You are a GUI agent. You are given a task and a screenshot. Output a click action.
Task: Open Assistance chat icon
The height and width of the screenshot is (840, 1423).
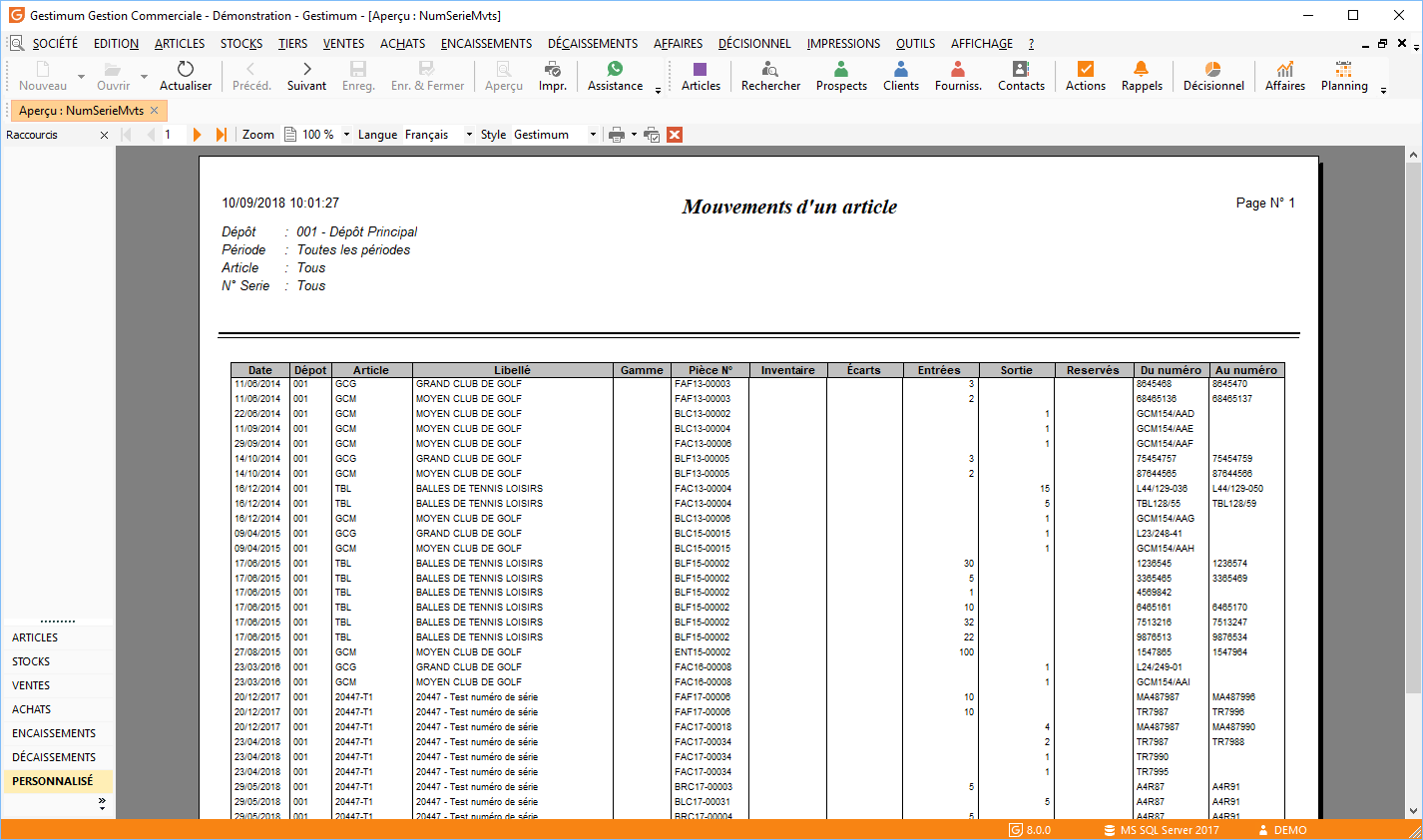coord(615,69)
